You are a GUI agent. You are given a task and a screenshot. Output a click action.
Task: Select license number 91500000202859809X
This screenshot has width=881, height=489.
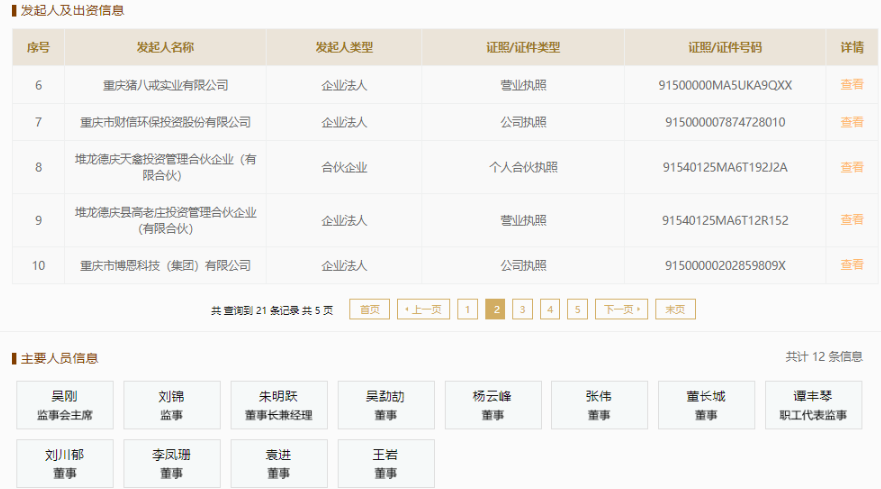point(725,265)
